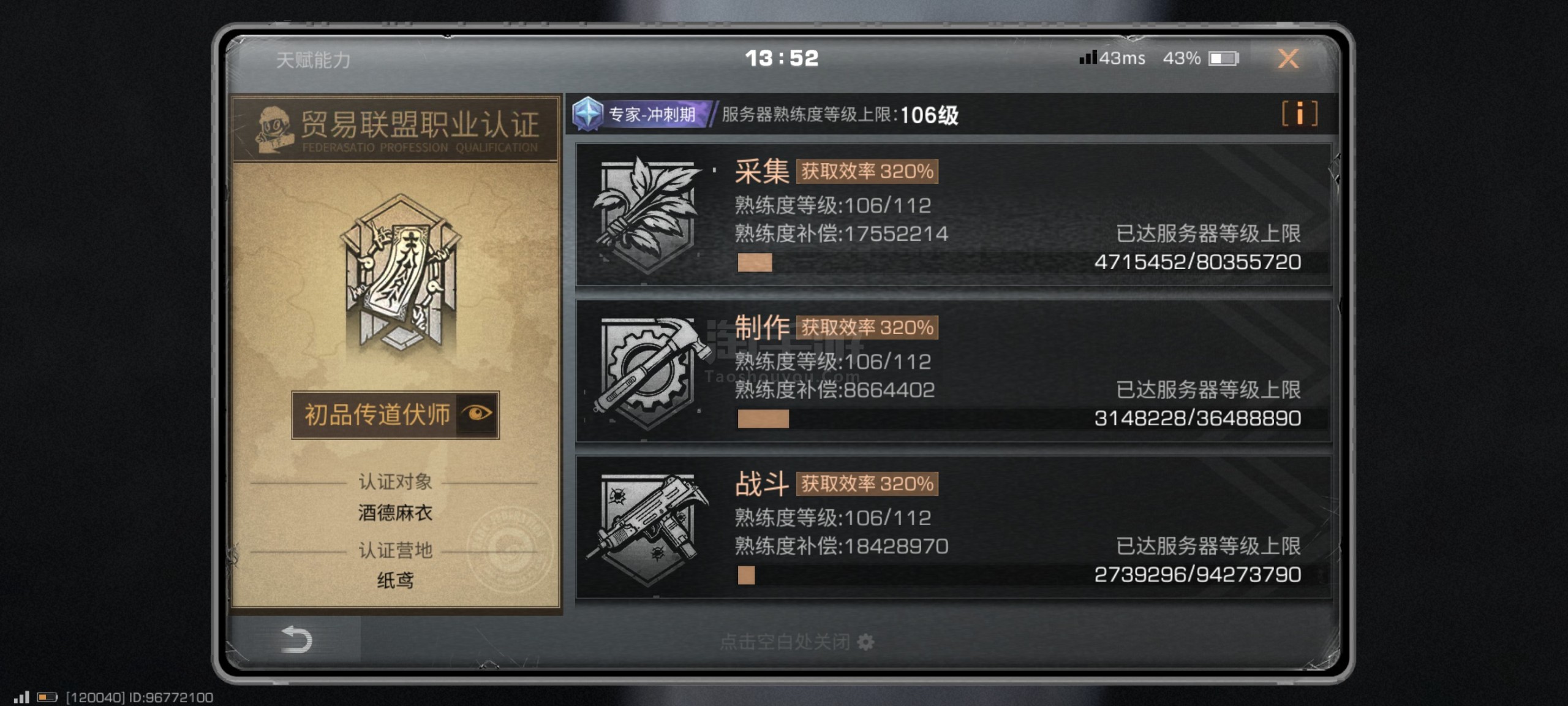Click the 天赋能力 header title
This screenshot has height=706, width=1568.
tap(313, 60)
